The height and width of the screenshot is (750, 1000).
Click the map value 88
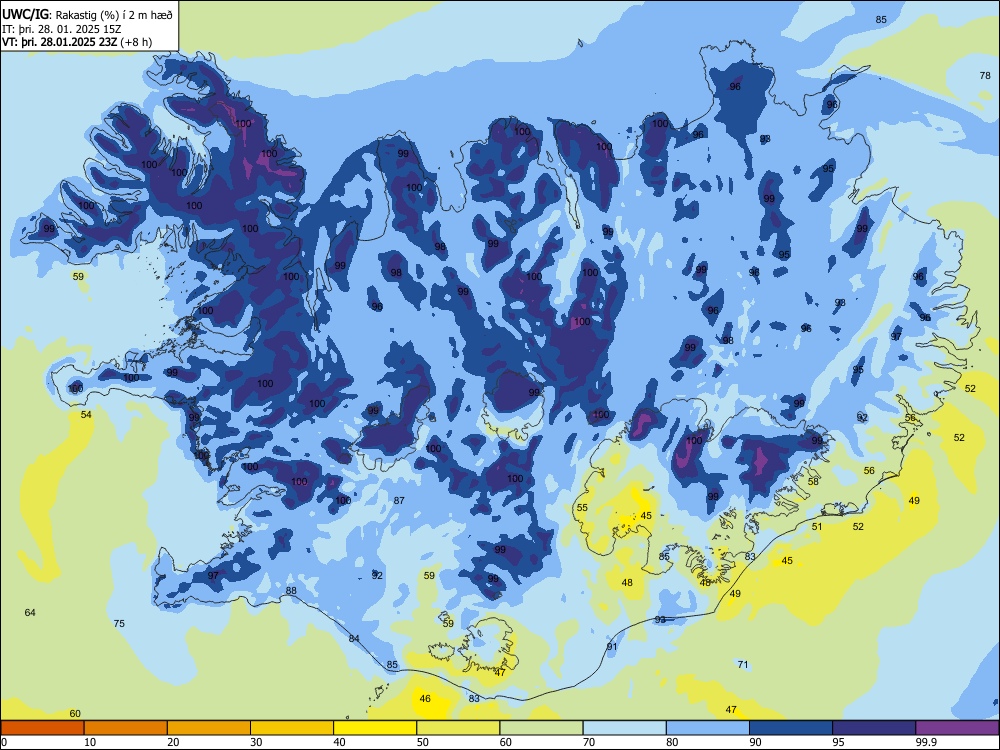coord(291,591)
